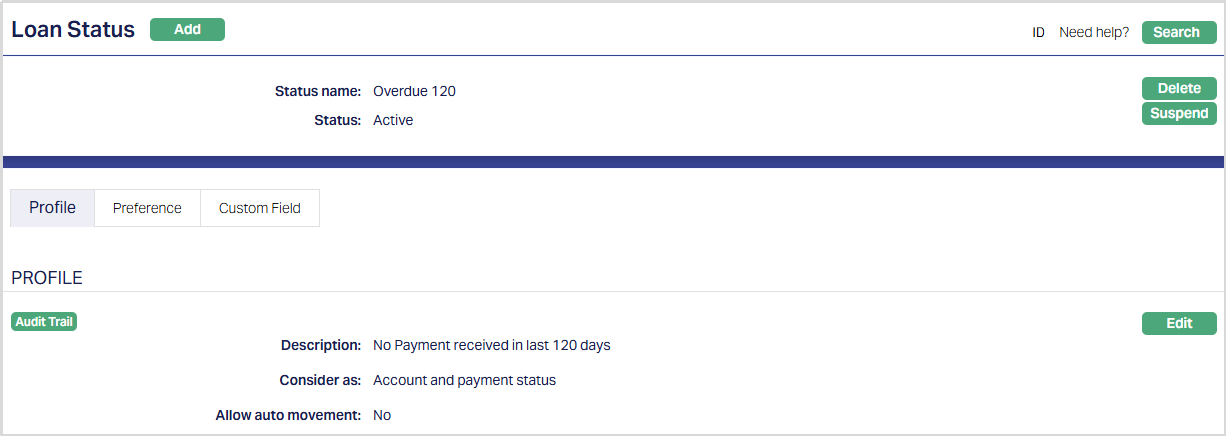Select the Profile tab
This screenshot has width=1226, height=436.
[52, 208]
